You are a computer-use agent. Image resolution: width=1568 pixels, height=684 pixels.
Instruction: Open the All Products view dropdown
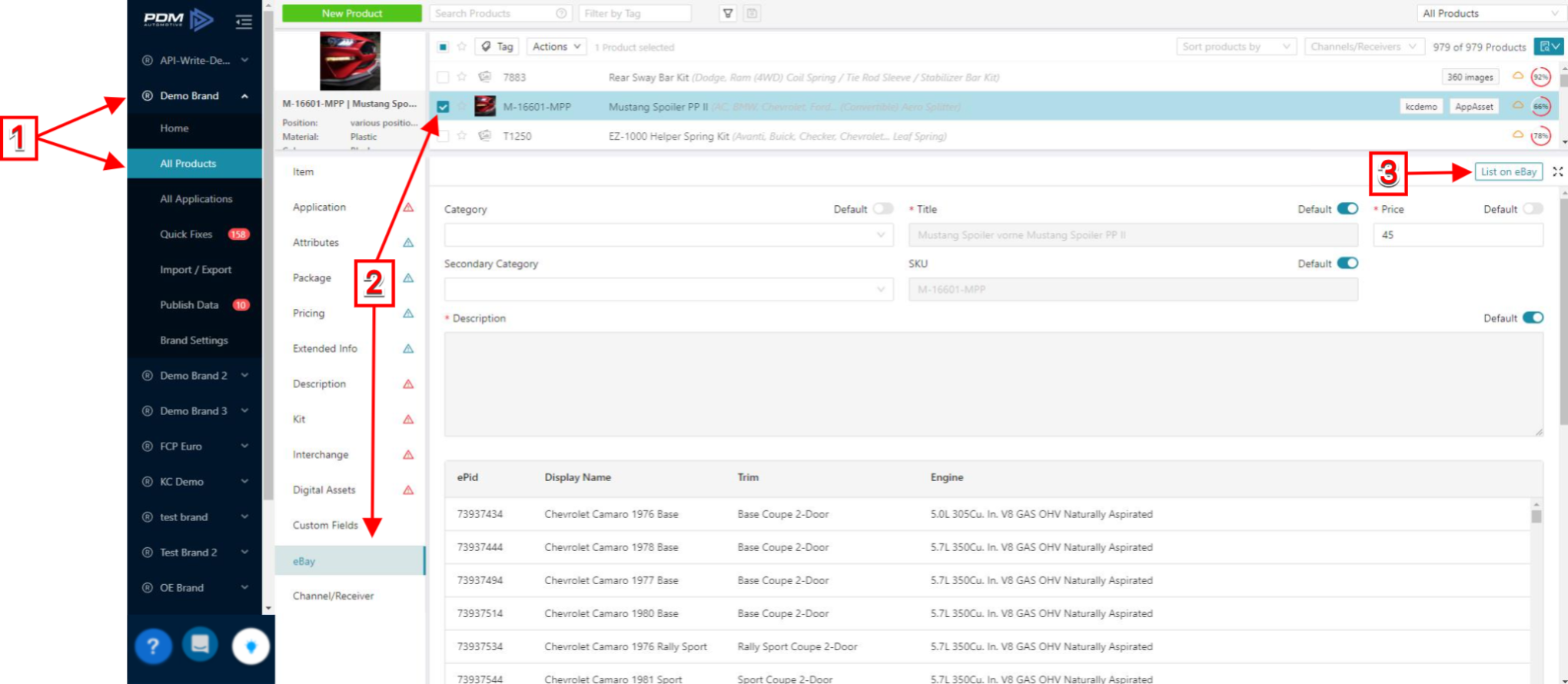pos(1490,13)
